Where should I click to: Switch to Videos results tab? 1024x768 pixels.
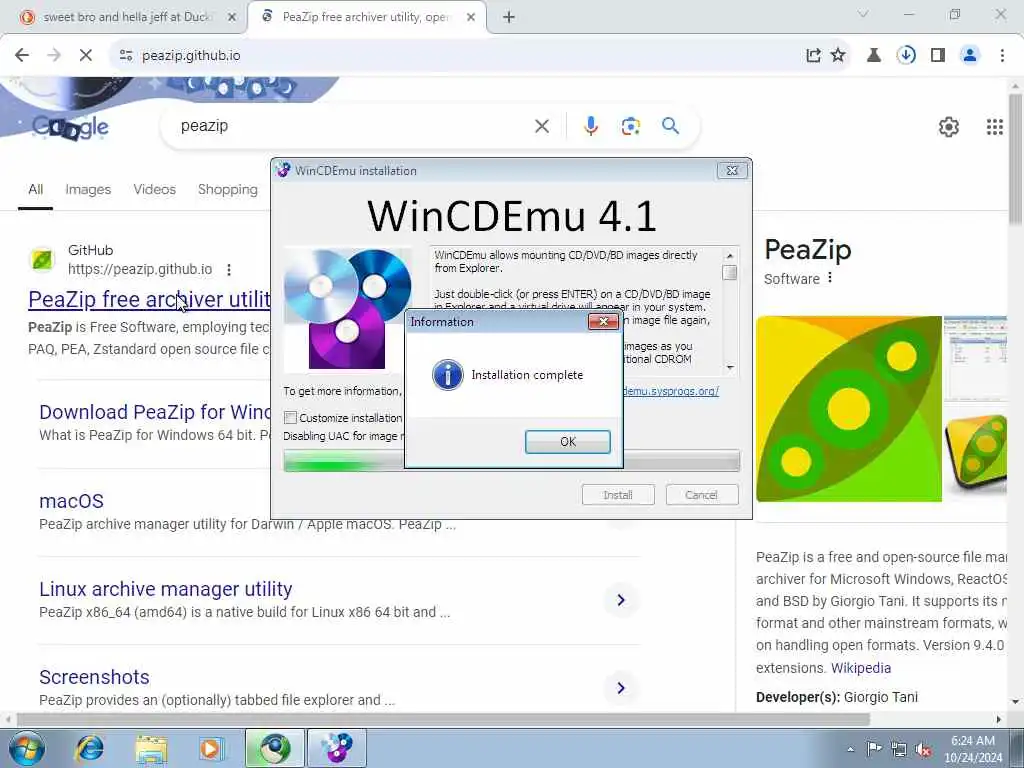154,189
